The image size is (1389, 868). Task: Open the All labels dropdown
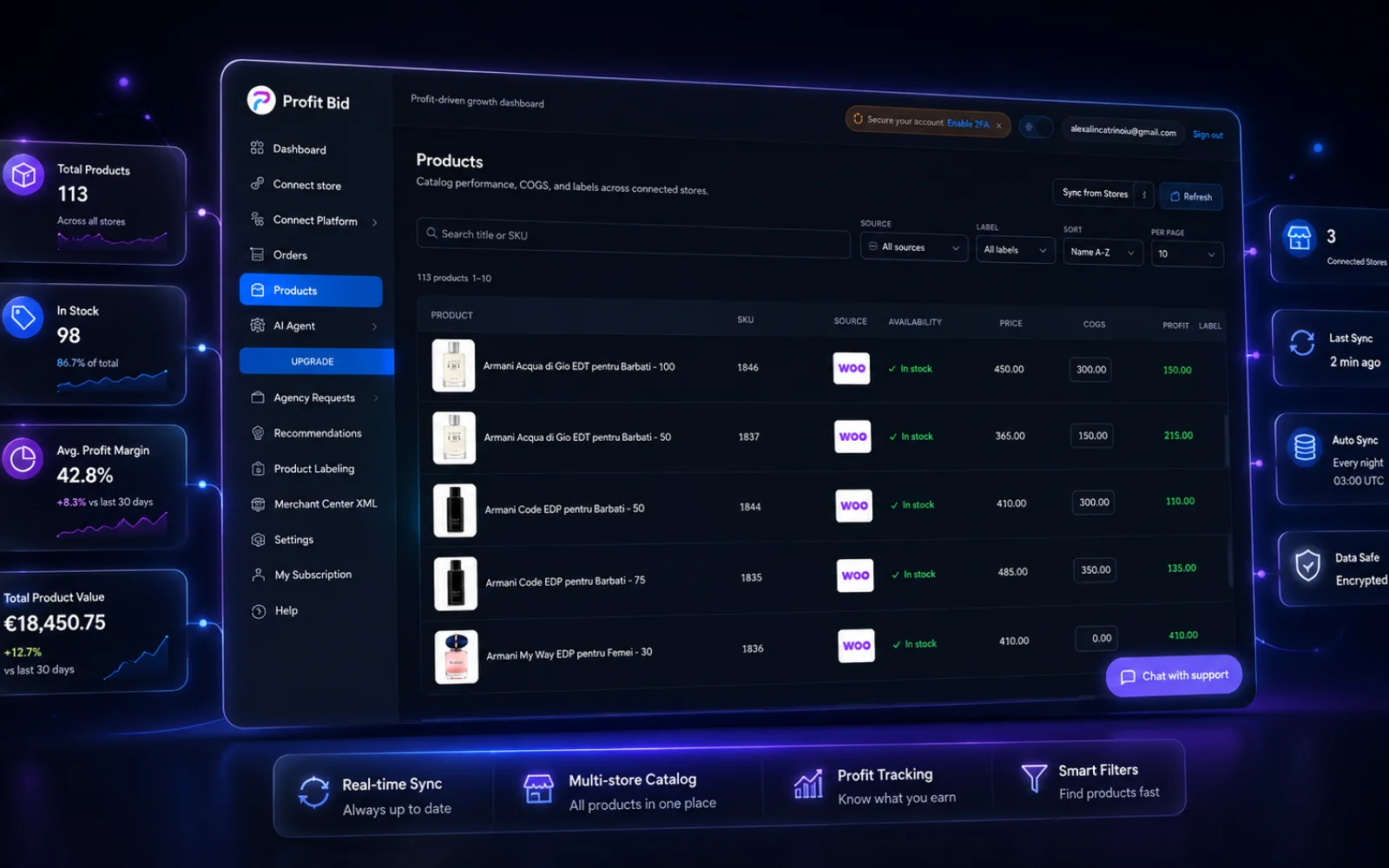click(1016, 250)
